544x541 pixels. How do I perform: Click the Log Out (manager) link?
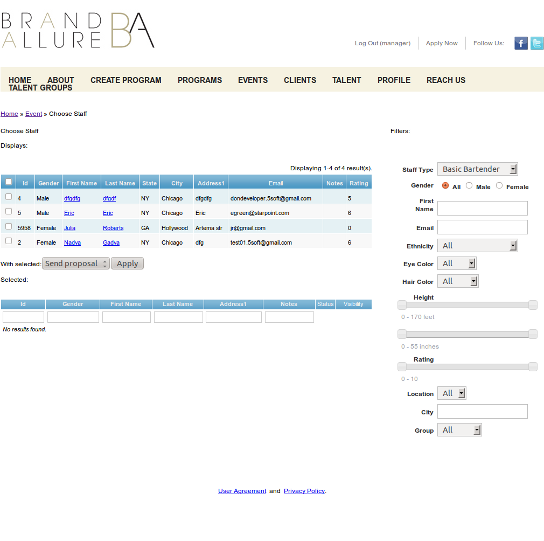point(382,43)
